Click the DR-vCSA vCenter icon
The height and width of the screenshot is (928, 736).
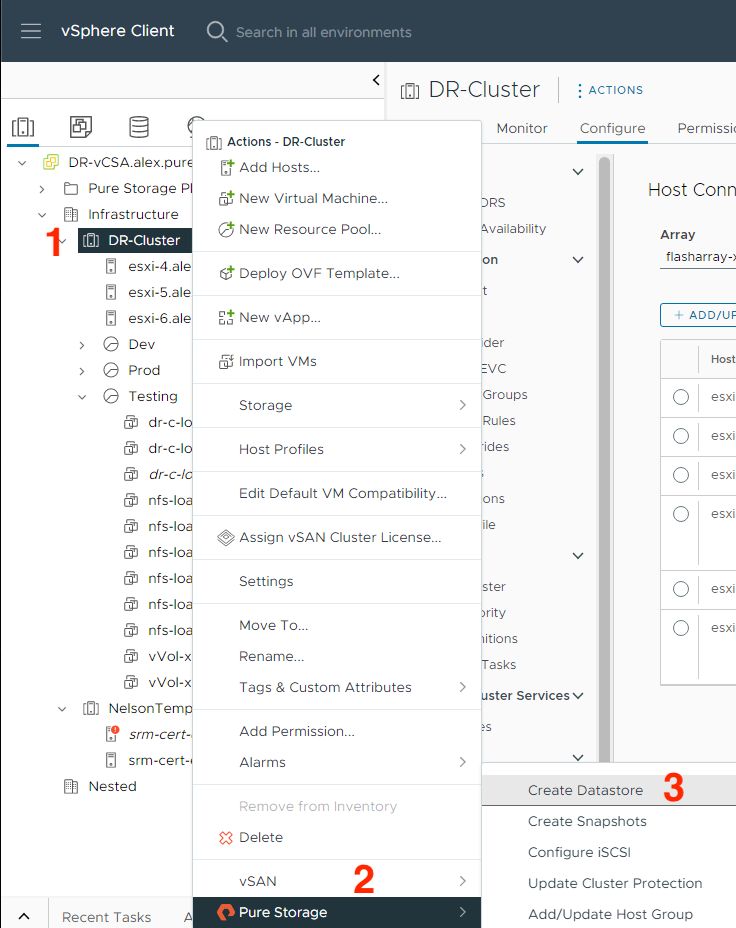(51, 162)
